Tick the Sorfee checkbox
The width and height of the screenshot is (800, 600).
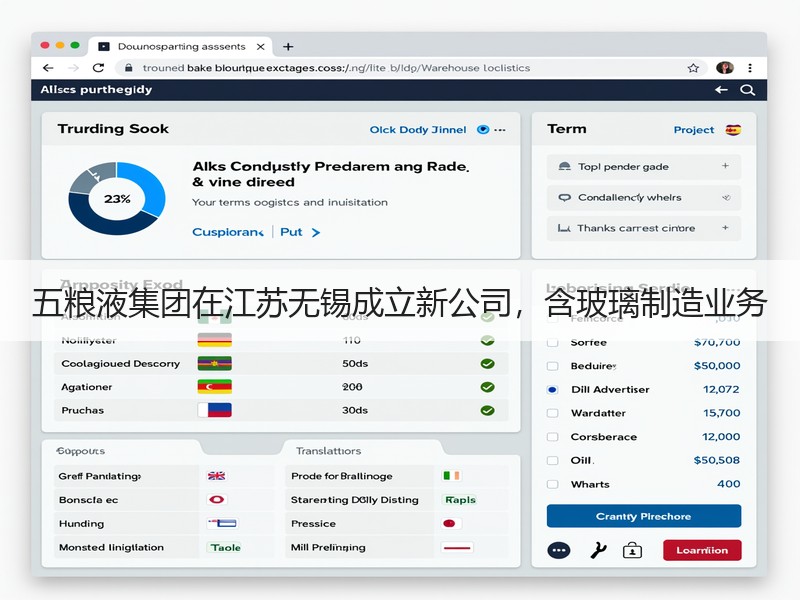tap(552, 342)
